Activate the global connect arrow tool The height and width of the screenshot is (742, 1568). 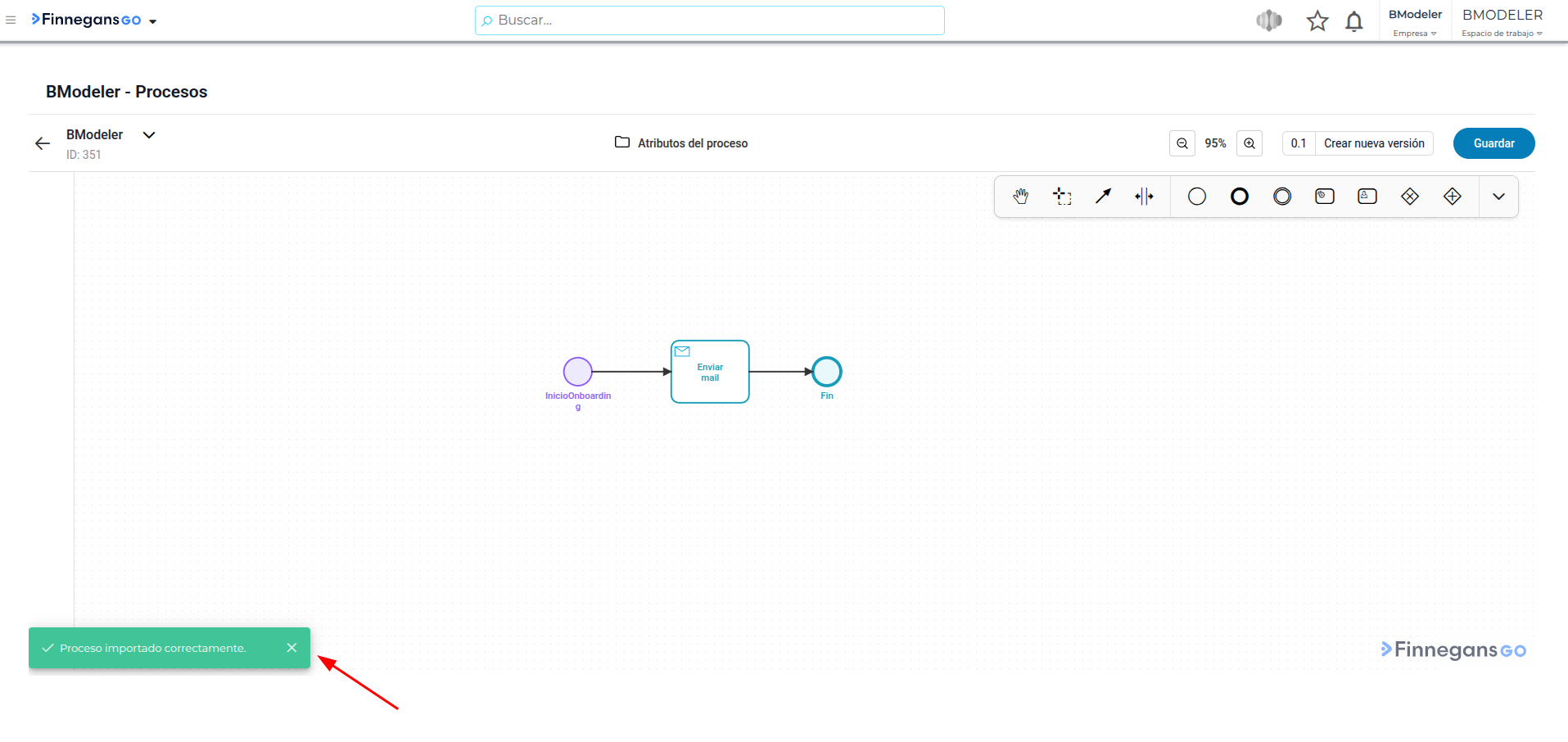click(x=1104, y=197)
